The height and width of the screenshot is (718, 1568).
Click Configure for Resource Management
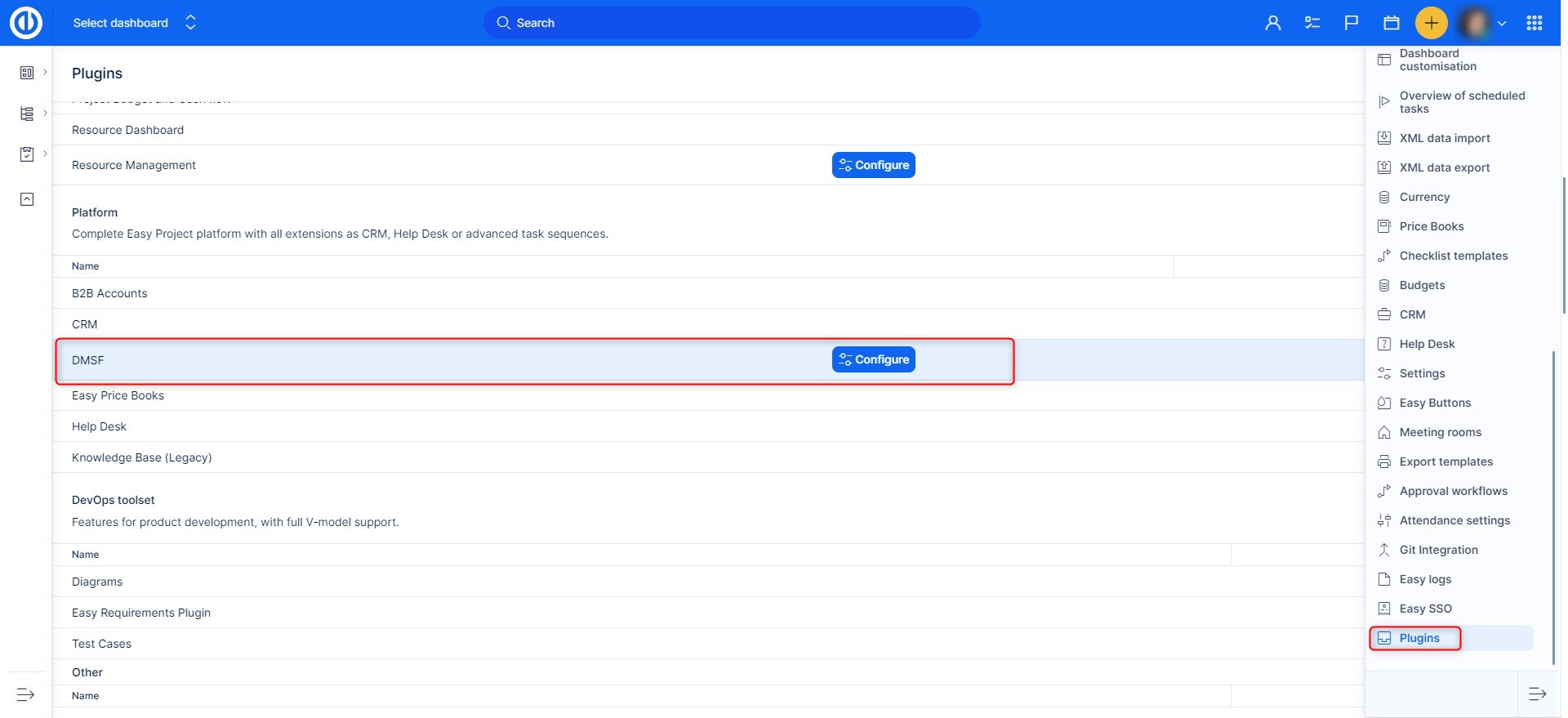coord(873,165)
